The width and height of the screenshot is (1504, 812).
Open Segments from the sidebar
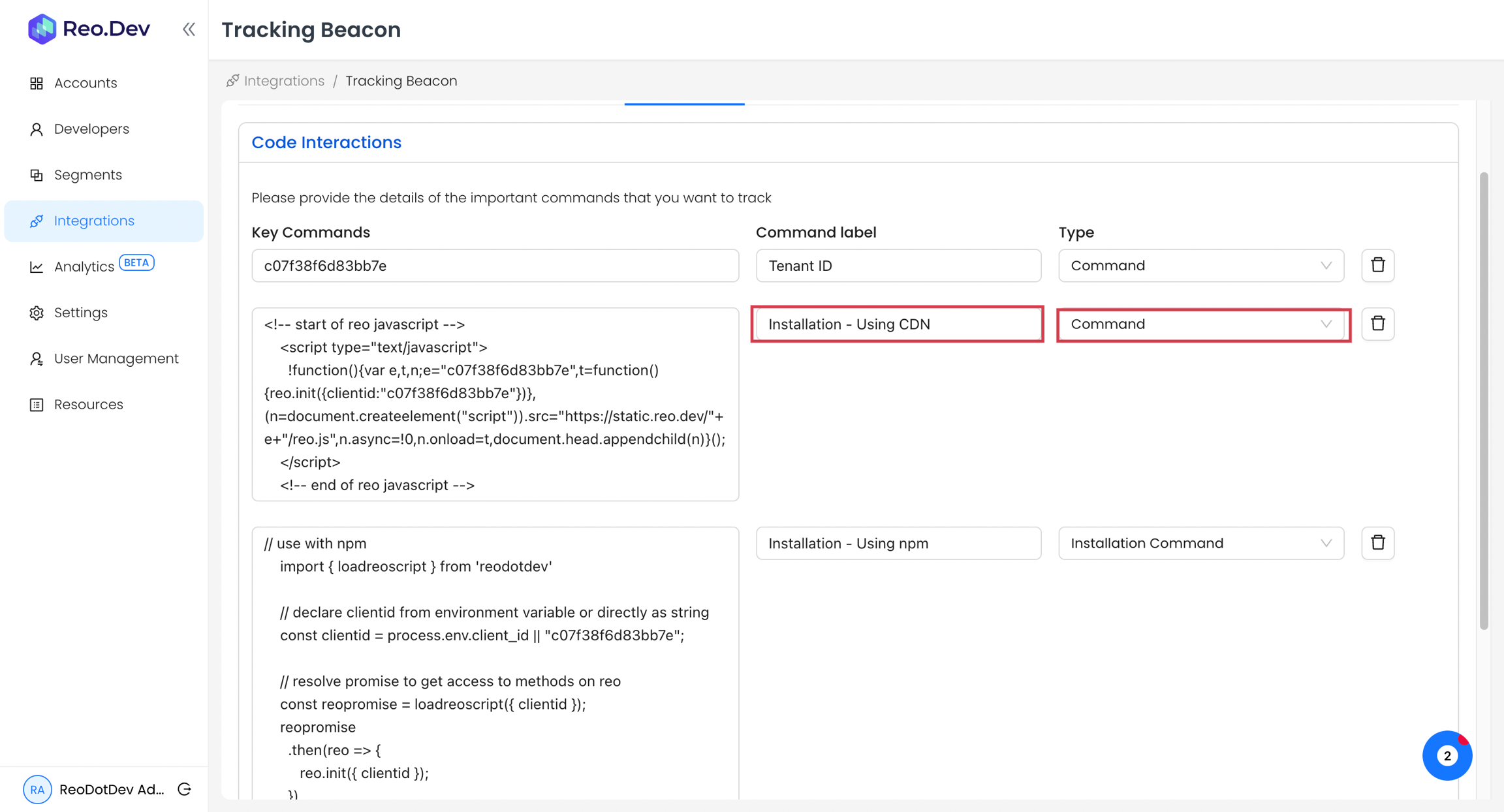[x=88, y=175]
